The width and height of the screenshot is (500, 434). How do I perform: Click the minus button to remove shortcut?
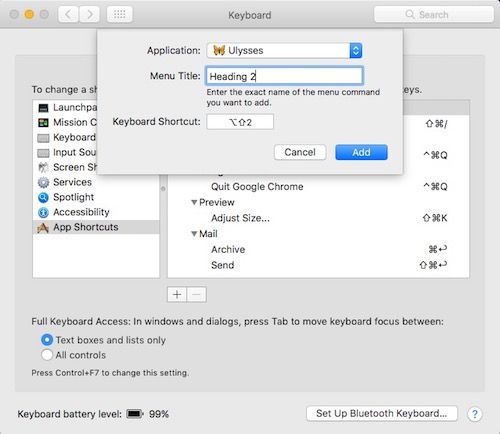click(197, 295)
